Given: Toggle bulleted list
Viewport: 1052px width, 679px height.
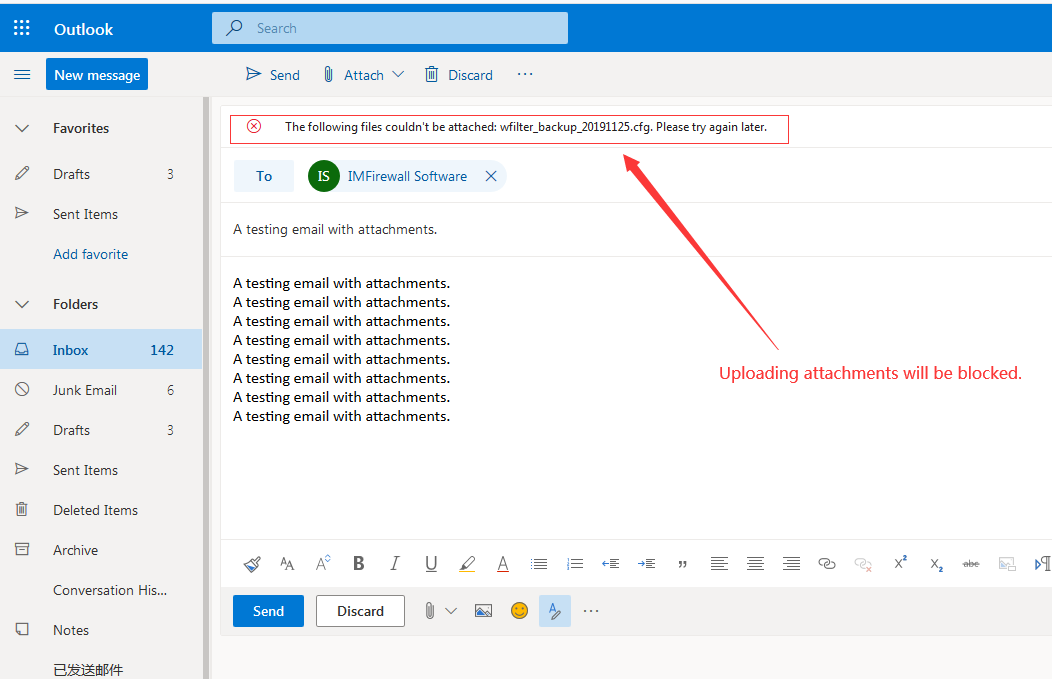Looking at the screenshot, I should pyautogui.click(x=539, y=564).
